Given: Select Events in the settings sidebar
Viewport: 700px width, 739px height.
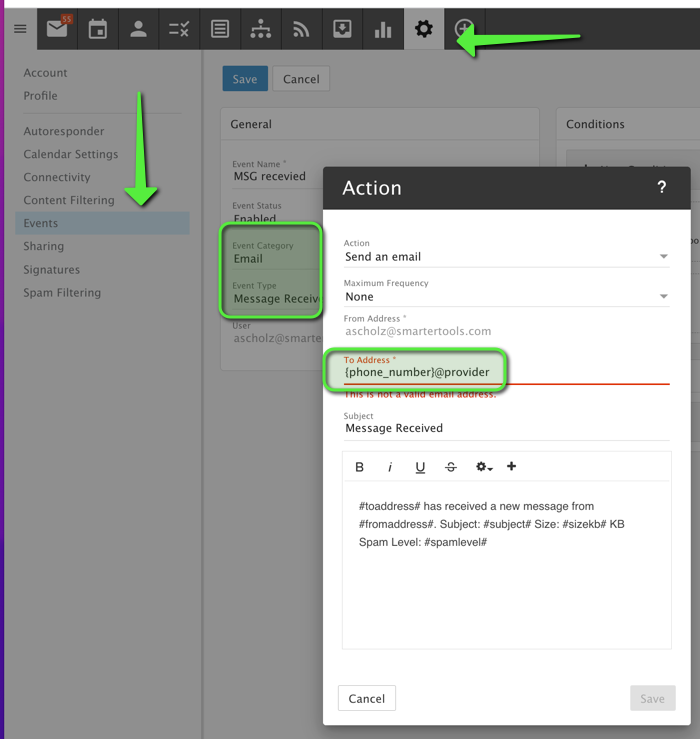Looking at the screenshot, I should tap(41, 223).
